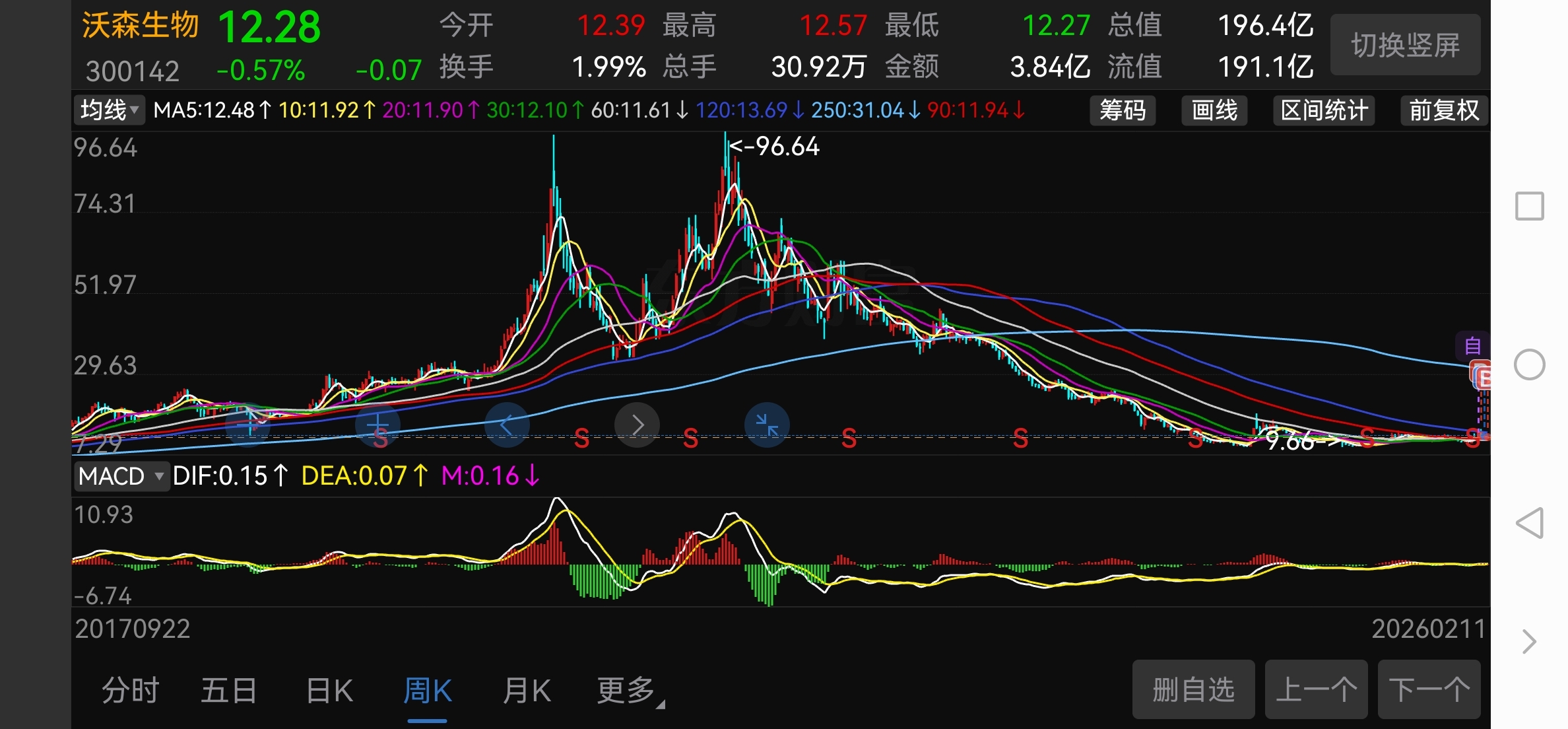This screenshot has height=729, width=1568.
Task: Toggle the 筹码 chip distribution view
Action: (x=1122, y=110)
